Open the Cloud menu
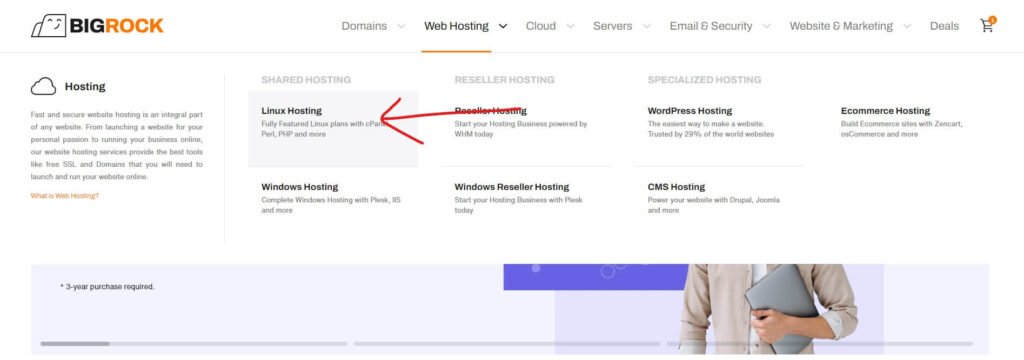 click(541, 26)
